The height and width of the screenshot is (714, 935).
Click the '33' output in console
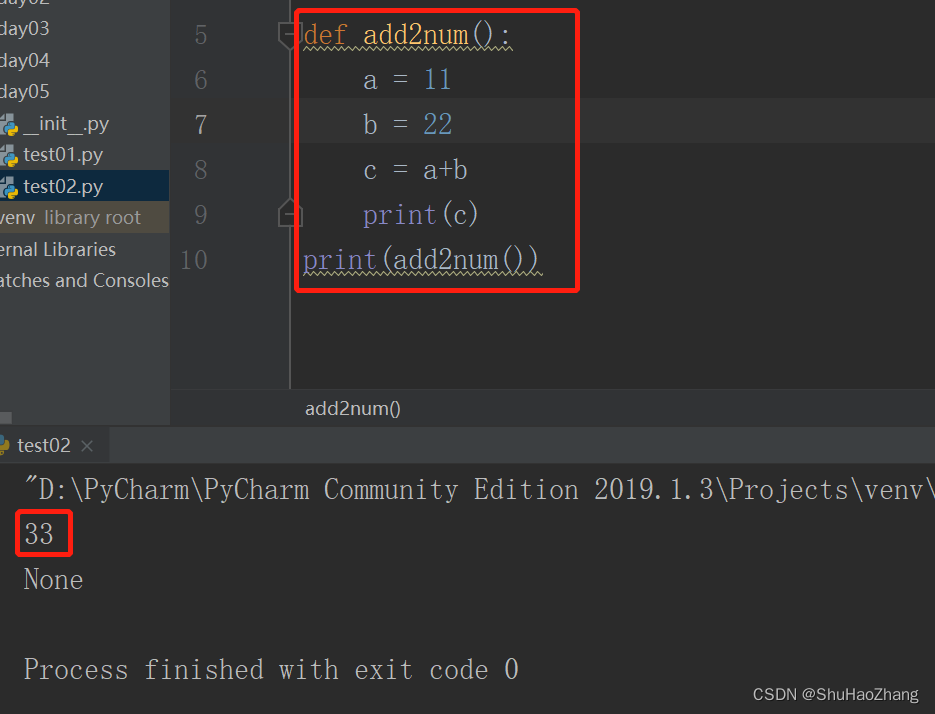click(x=39, y=534)
